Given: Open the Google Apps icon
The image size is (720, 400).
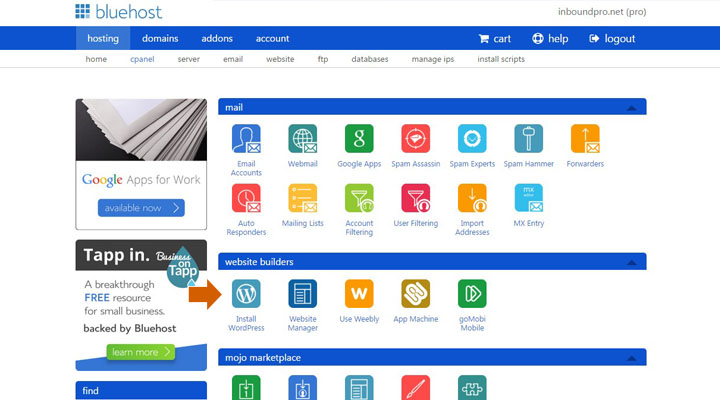Looking at the screenshot, I should pyautogui.click(x=359, y=139).
